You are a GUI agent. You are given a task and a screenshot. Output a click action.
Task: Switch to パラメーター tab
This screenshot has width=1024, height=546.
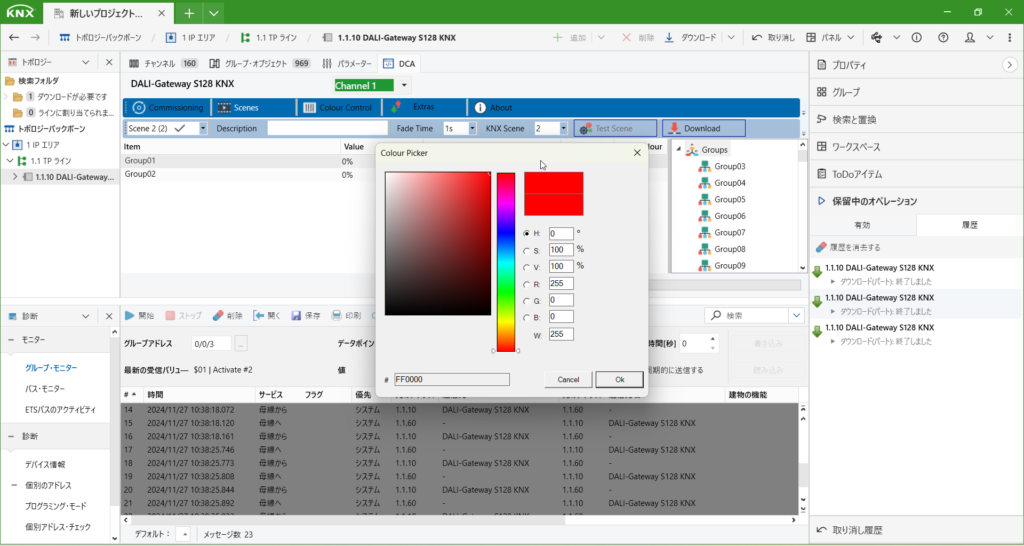coord(346,63)
